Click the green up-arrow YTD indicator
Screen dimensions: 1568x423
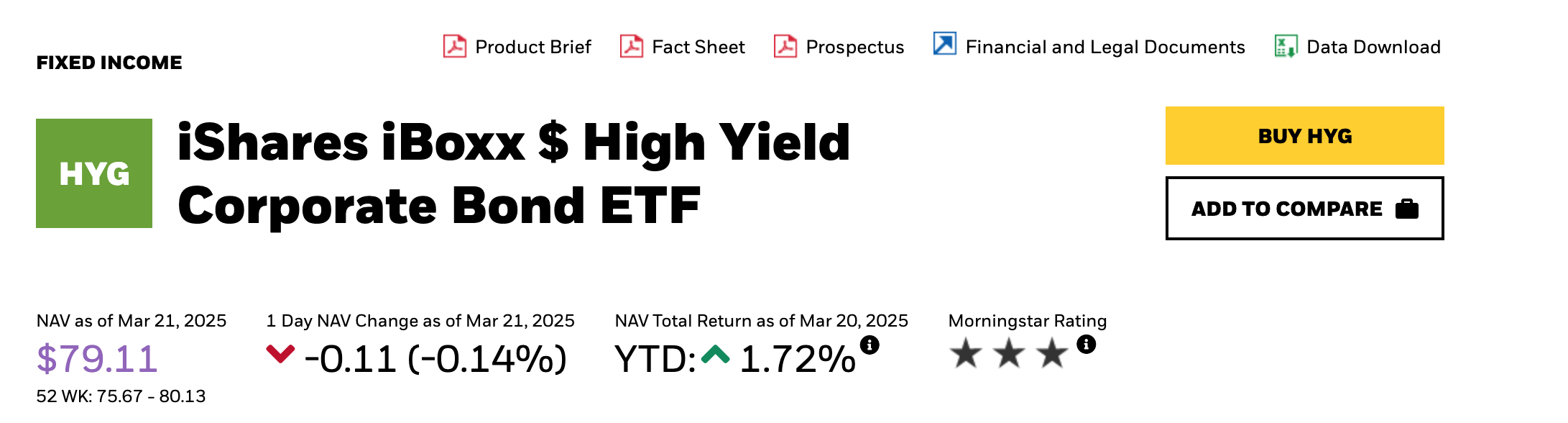(715, 354)
